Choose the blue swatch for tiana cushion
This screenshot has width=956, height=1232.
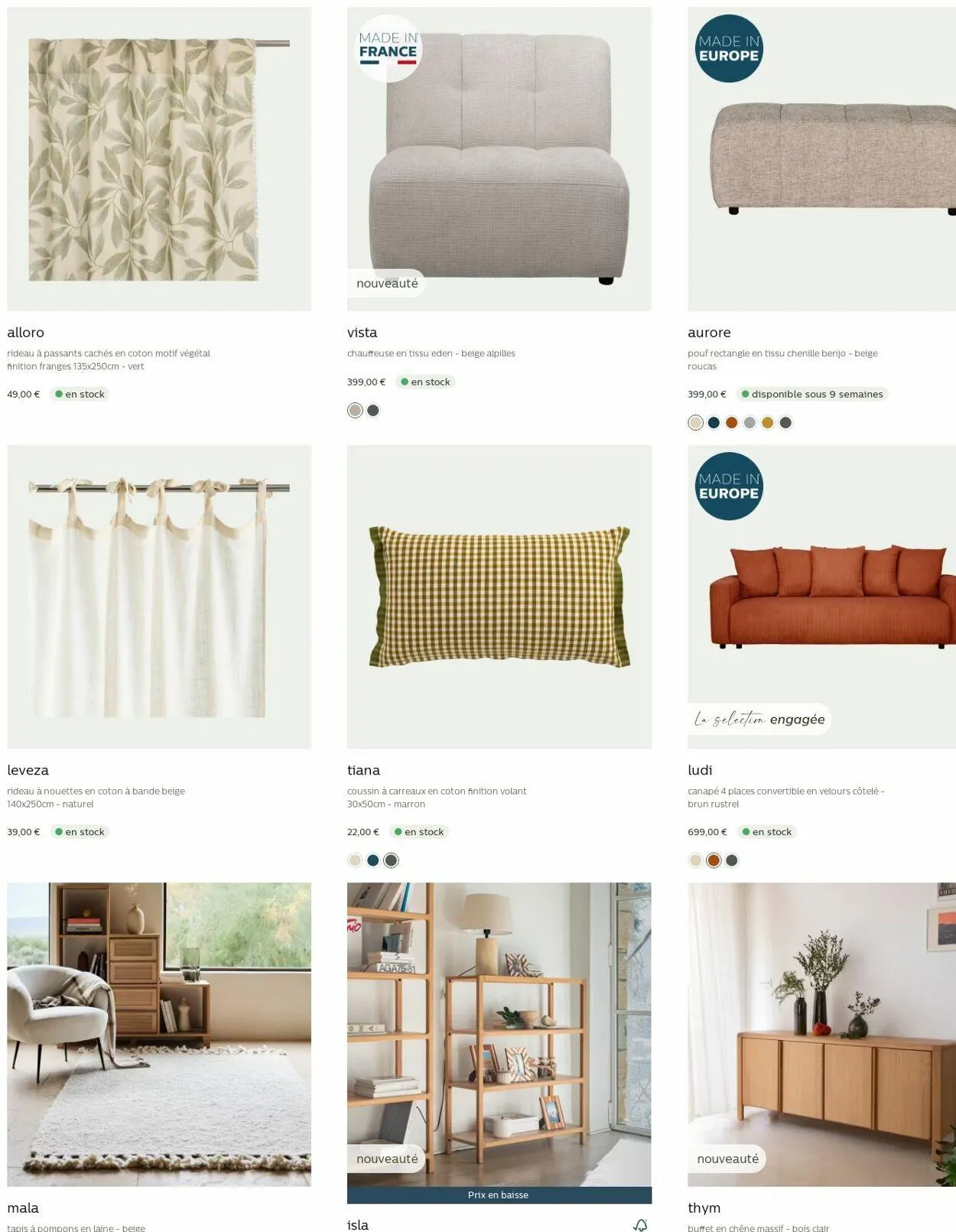373,860
